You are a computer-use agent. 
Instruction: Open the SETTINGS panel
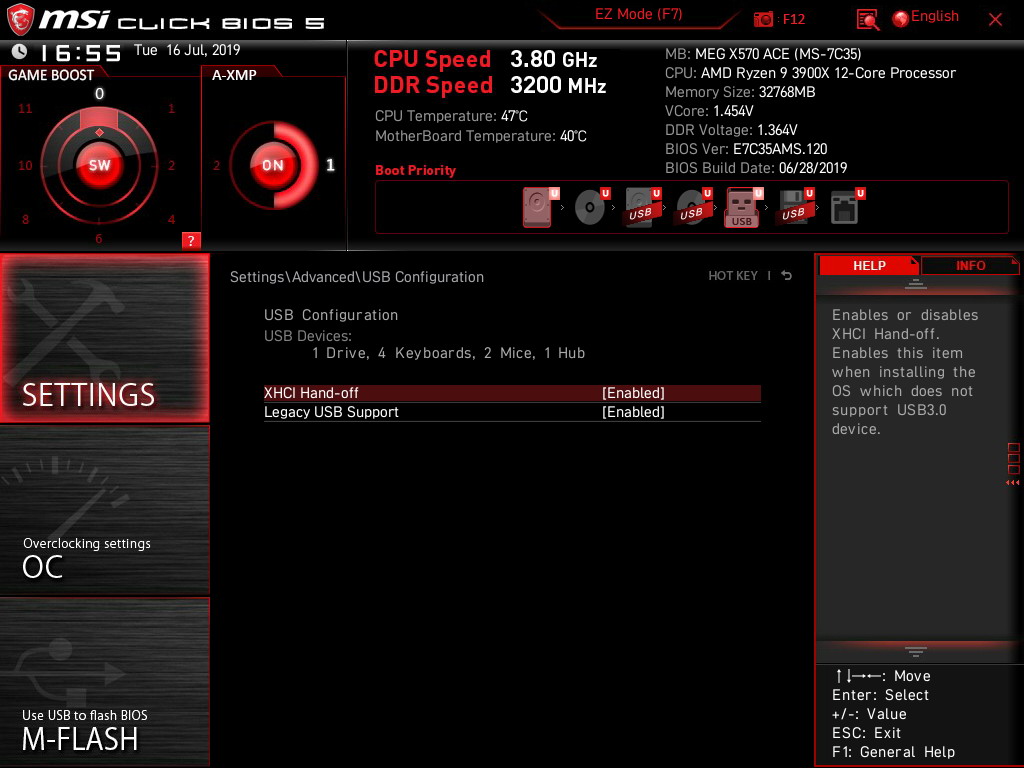pyautogui.click(x=104, y=338)
